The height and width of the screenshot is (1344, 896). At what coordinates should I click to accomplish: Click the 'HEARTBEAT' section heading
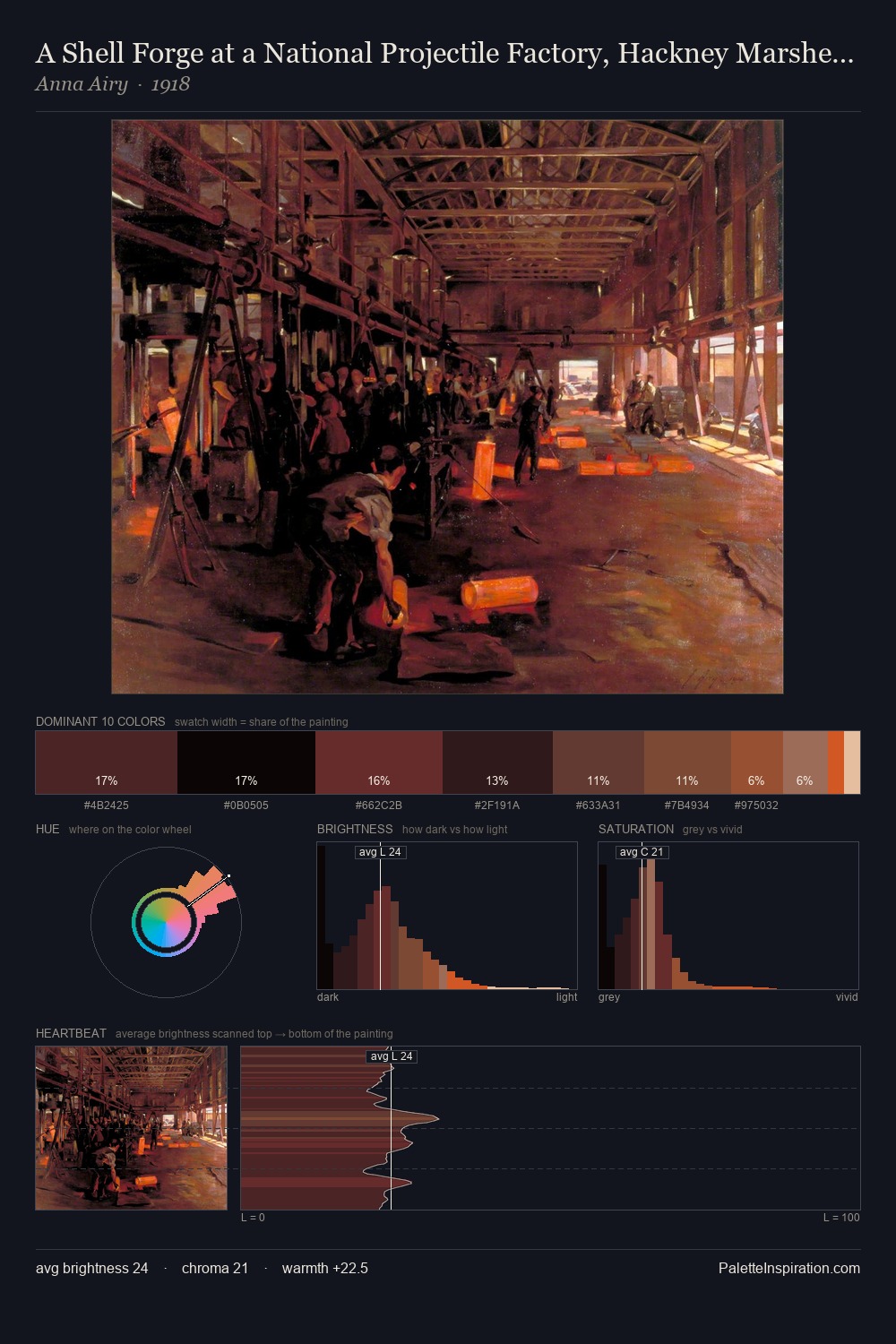coord(71,1033)
